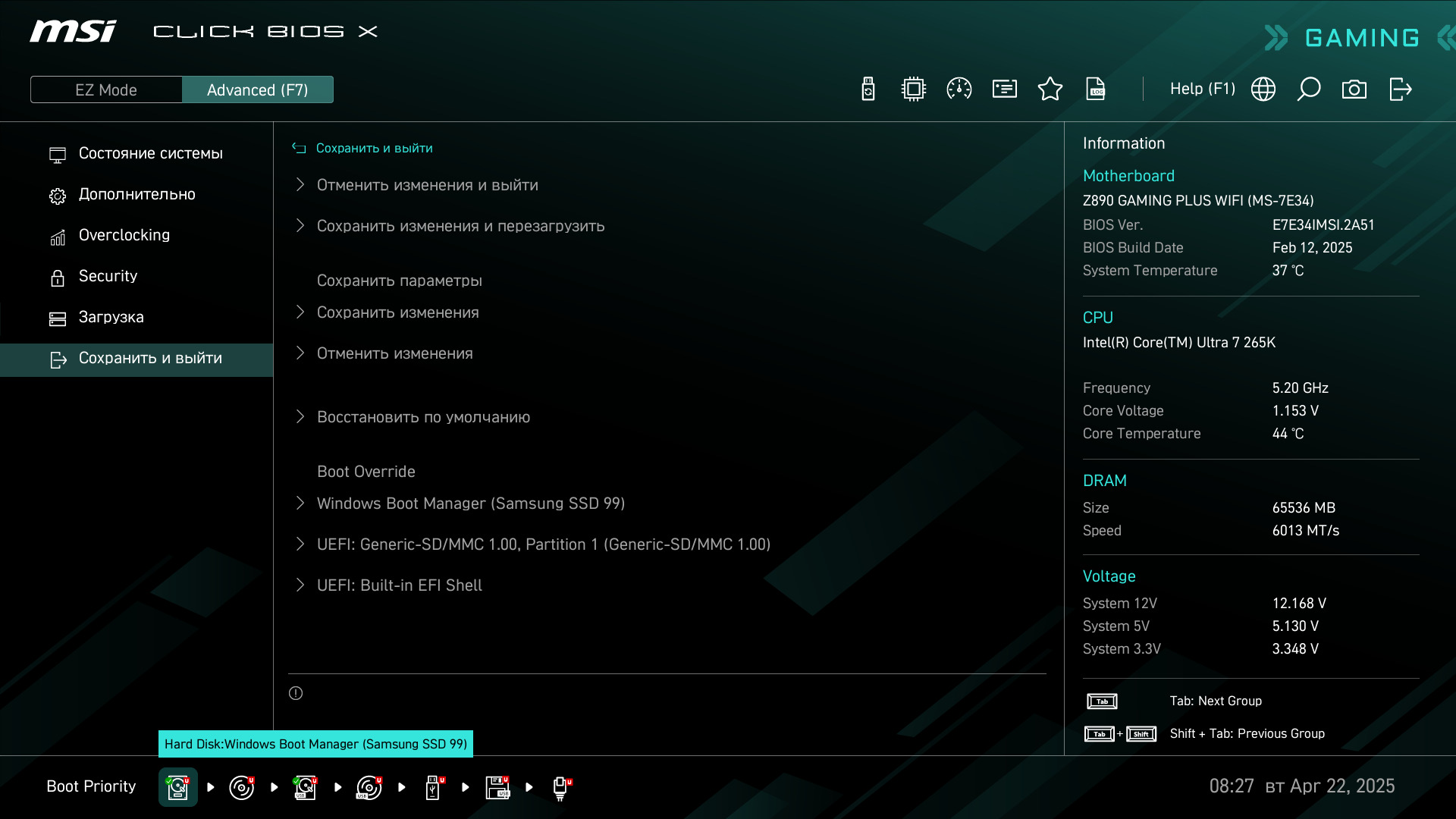Click BIOS build date Feb 12, 2025

pyautogui.click(x=1312, y=248)
